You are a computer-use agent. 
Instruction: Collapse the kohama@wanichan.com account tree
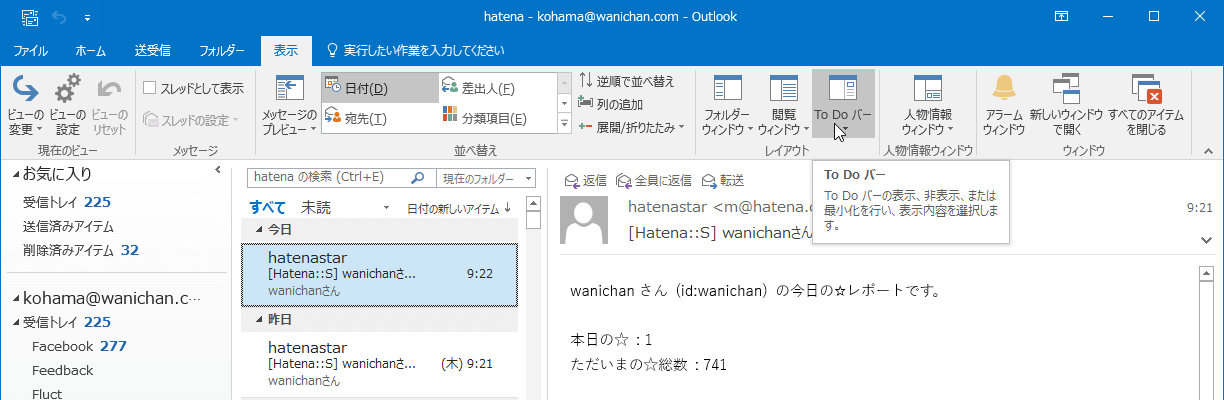(15, 298)
